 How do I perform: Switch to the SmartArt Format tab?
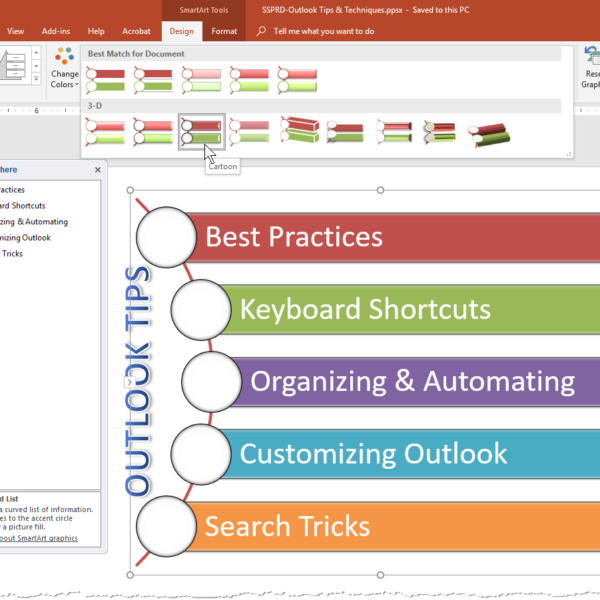pyautogui.click(x=224, y=31)
